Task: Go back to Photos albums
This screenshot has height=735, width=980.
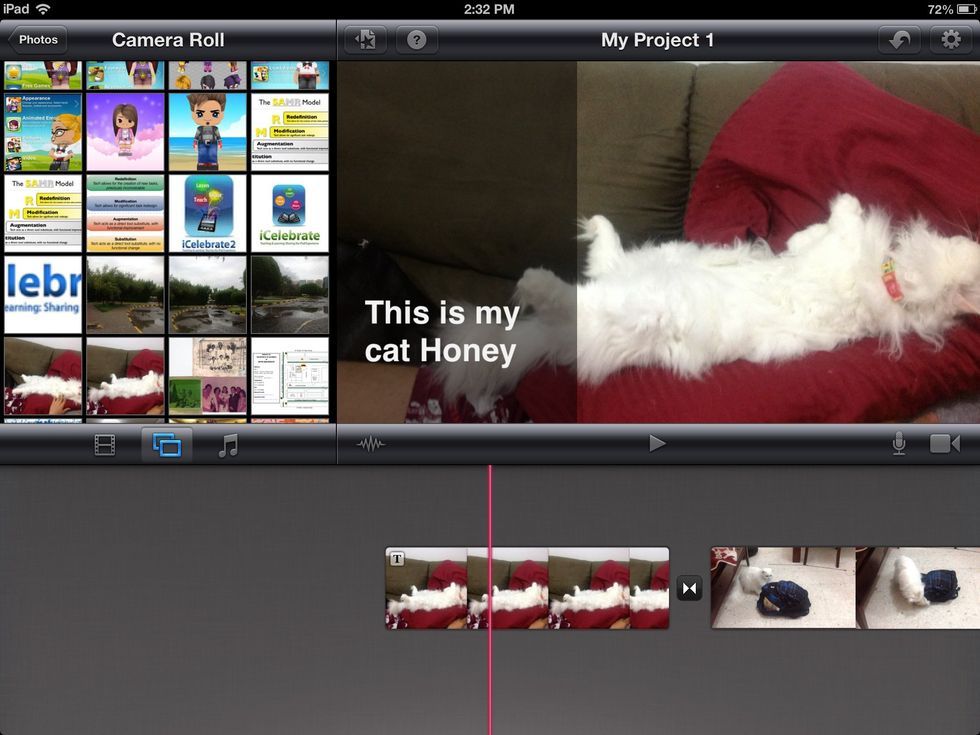Action: (x=37, y=40)
